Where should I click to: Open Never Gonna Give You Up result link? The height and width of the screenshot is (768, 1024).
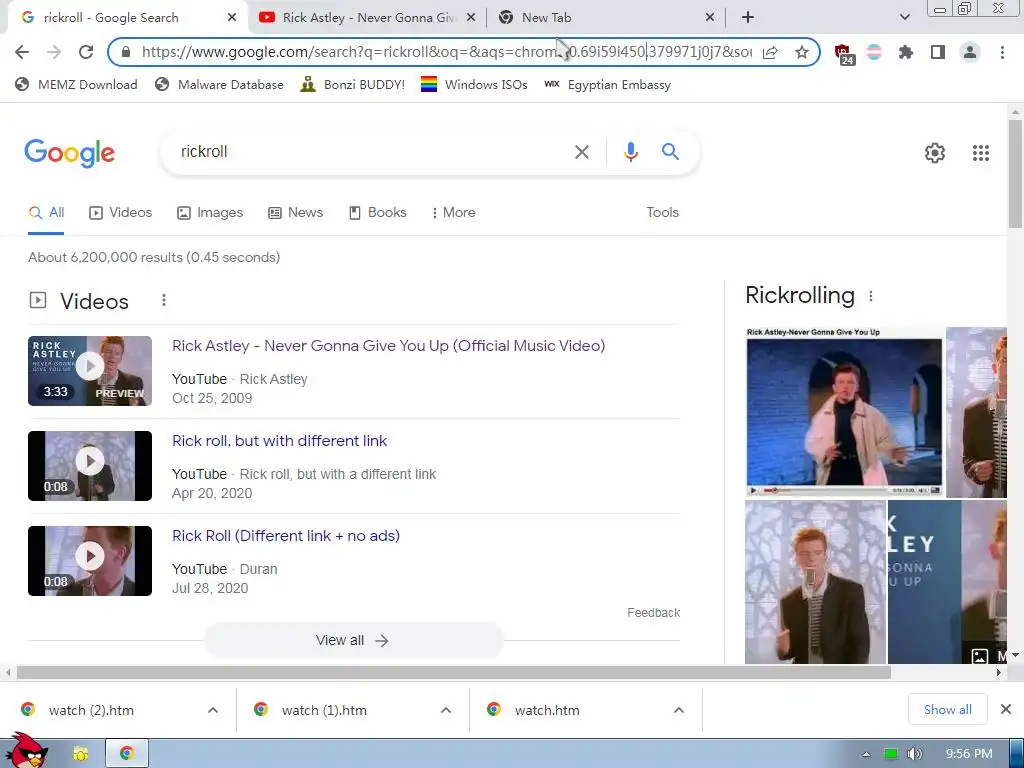[x=389, y=345]
